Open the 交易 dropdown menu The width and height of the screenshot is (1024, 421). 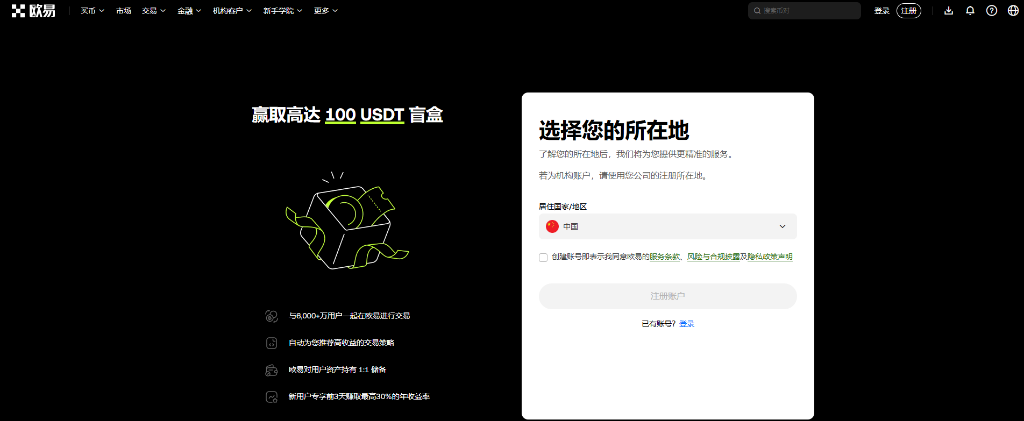click(153, 11)
